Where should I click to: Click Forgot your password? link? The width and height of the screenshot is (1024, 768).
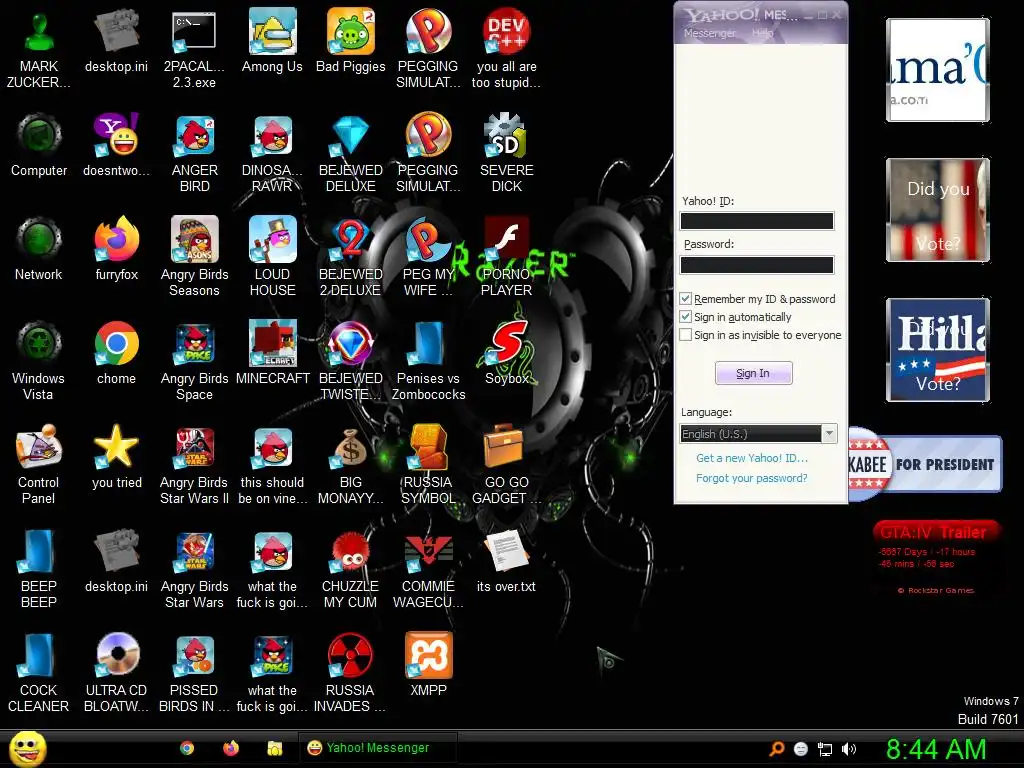752,478
